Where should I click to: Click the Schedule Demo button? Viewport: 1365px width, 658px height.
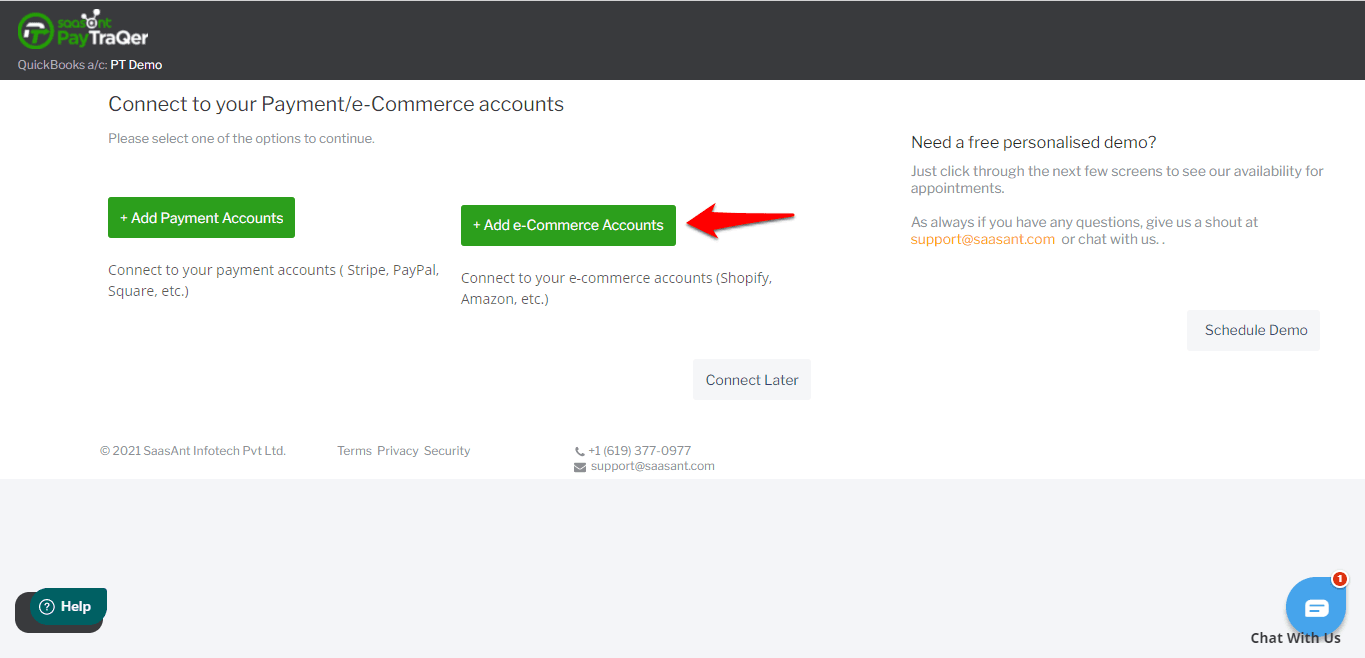[x=1255, y=330]
